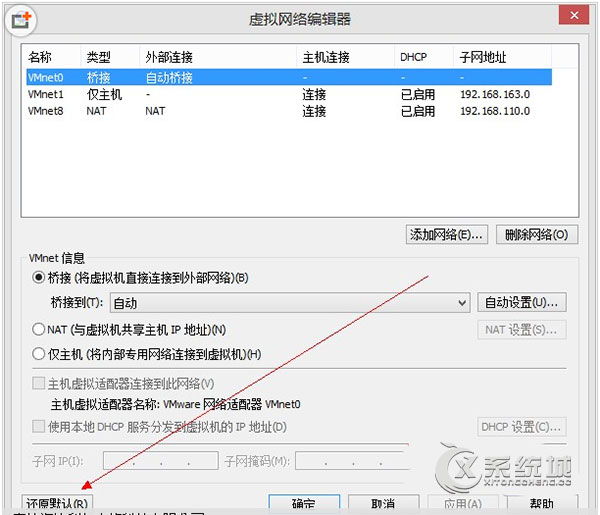Select the 桥接 radio button
Viewport: 600px width, 515px height.
click(x=39, y=277)
